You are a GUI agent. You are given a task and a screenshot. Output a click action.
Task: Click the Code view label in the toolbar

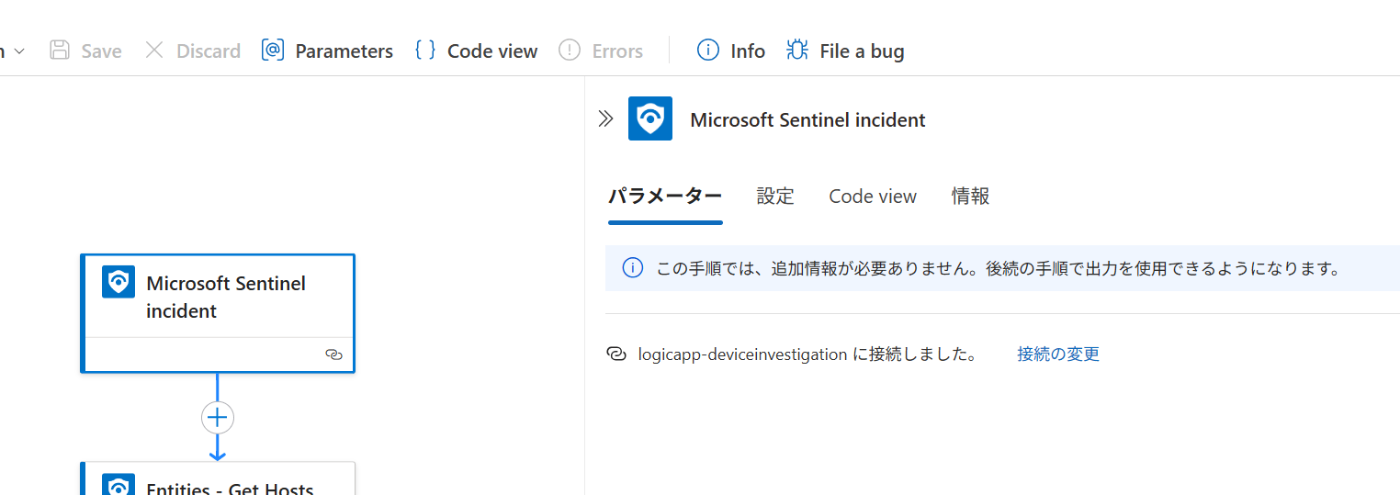click(492, 51)
